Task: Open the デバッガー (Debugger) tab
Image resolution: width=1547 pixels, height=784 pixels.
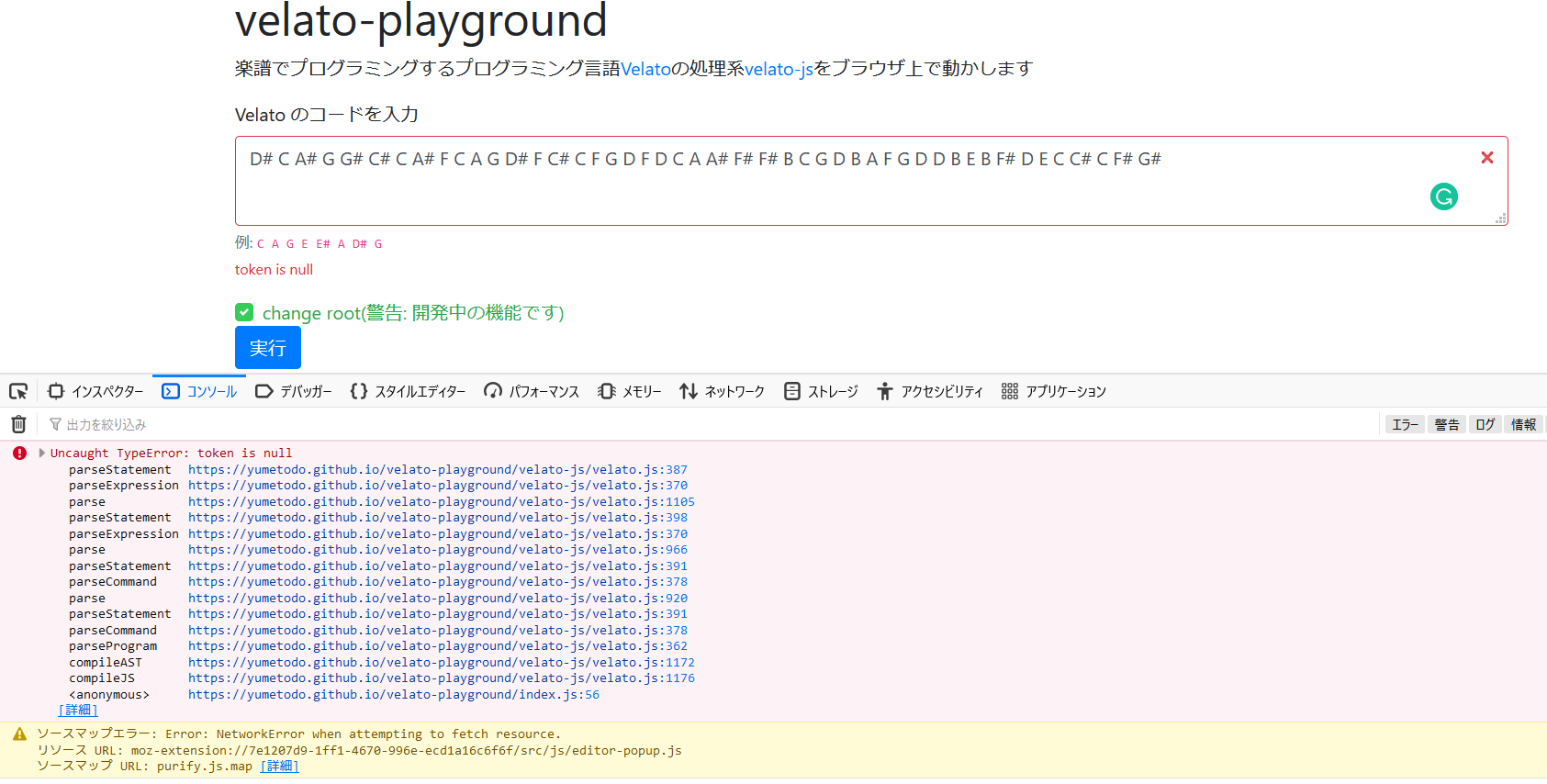Action: pyautogui.click(x=294, y=392)
